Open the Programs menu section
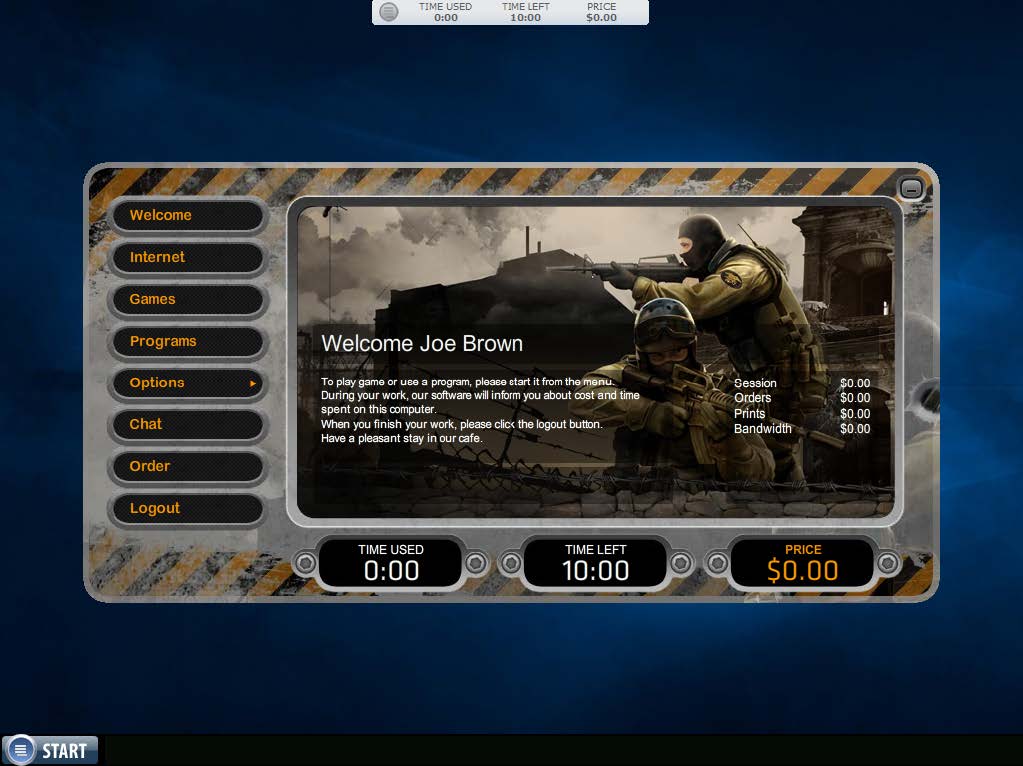Viewport: 1023px width, 766px height. [x=188, y=341]
